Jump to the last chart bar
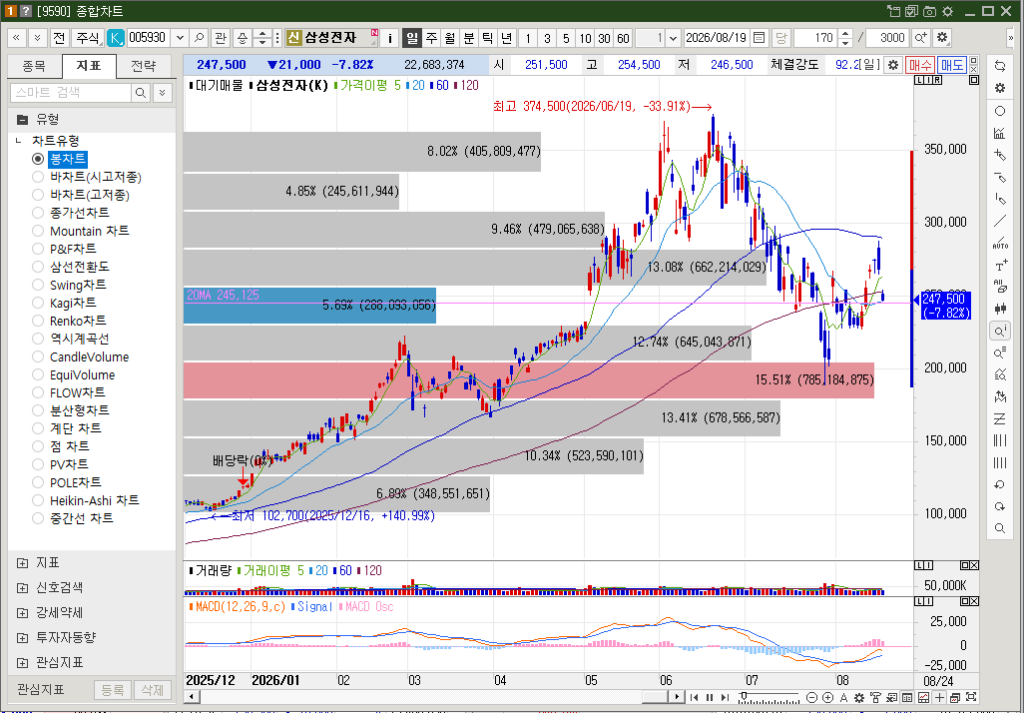The width and height of the screenshot is (1024, 713). tap(726, 697)
